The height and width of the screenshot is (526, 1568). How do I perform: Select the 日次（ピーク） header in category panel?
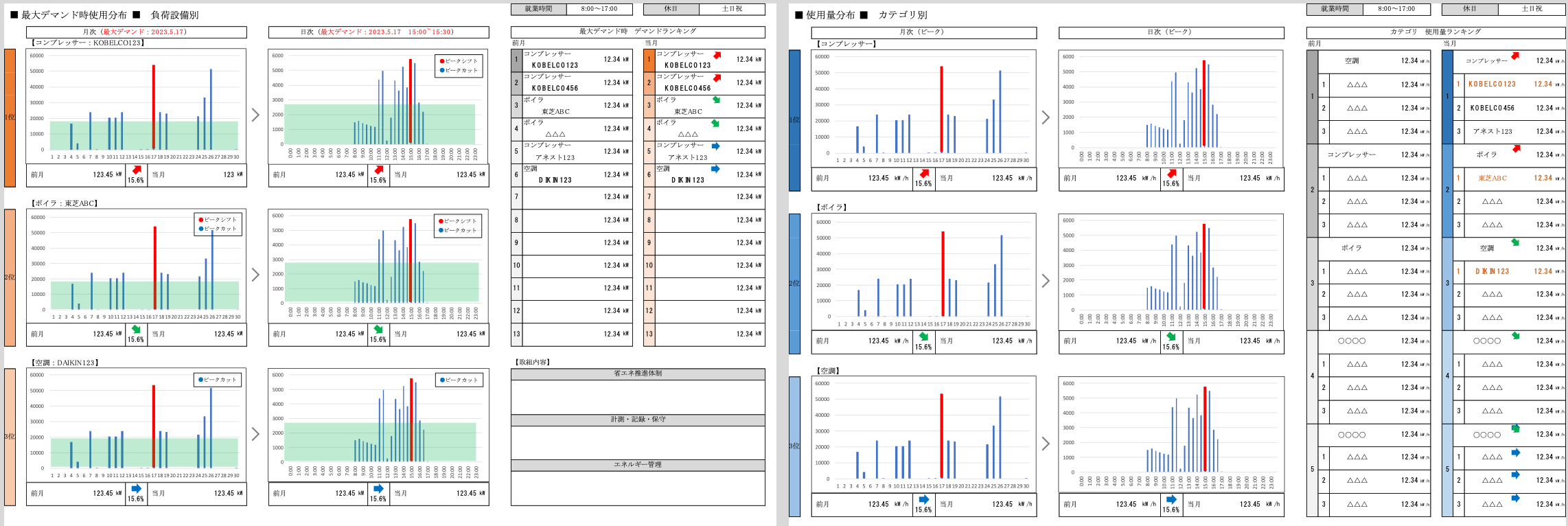point(1171,32)
